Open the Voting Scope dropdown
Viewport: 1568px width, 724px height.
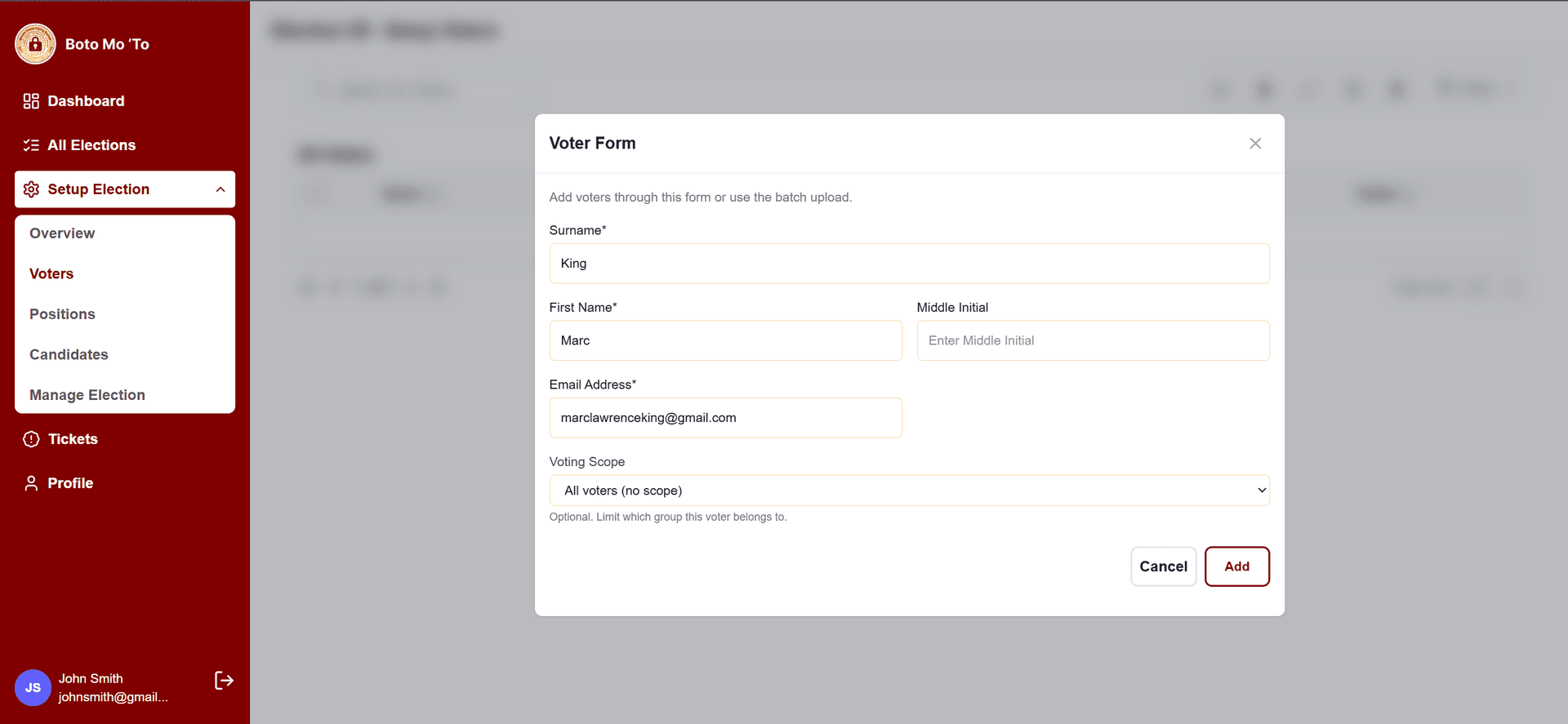909,491
